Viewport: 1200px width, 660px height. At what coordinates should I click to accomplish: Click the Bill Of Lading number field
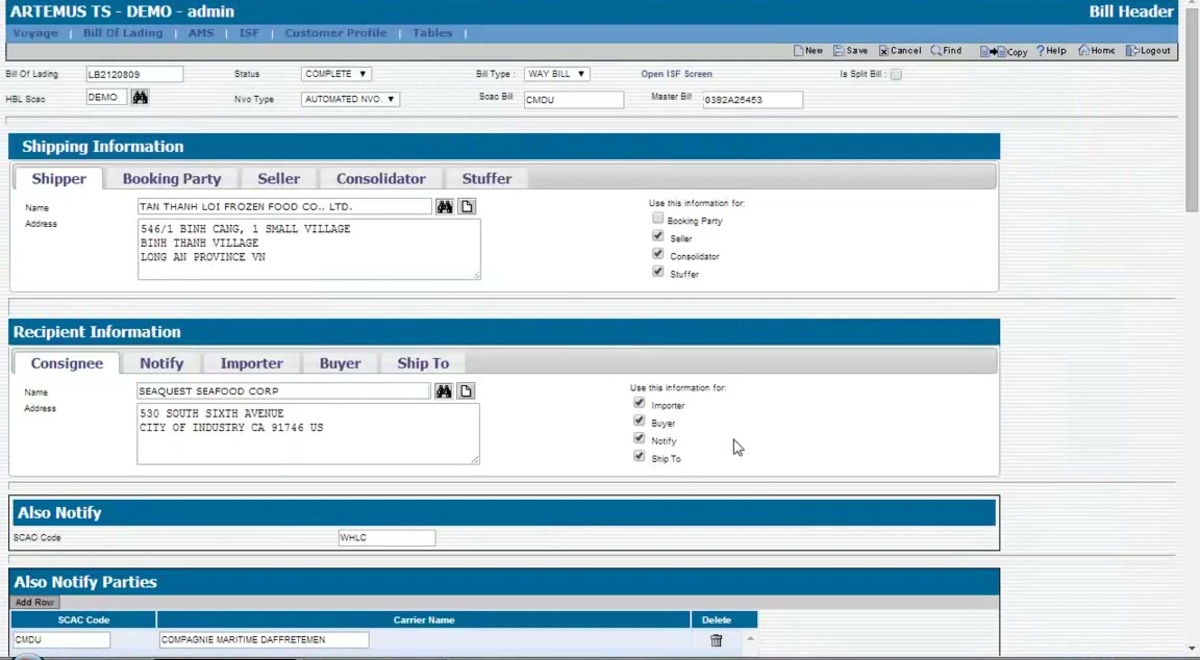click(x=134, y=74)
